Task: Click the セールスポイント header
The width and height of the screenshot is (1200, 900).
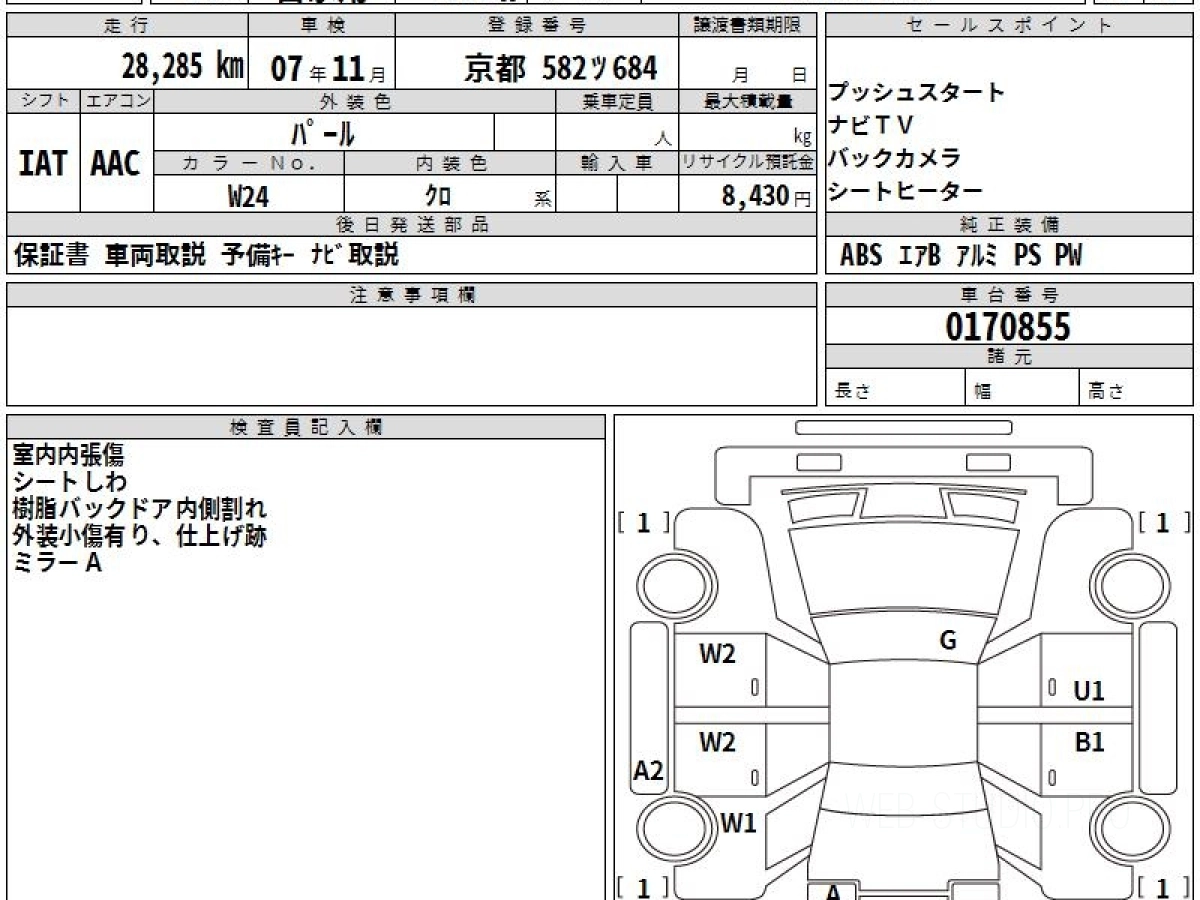Action: (1009, 26)
